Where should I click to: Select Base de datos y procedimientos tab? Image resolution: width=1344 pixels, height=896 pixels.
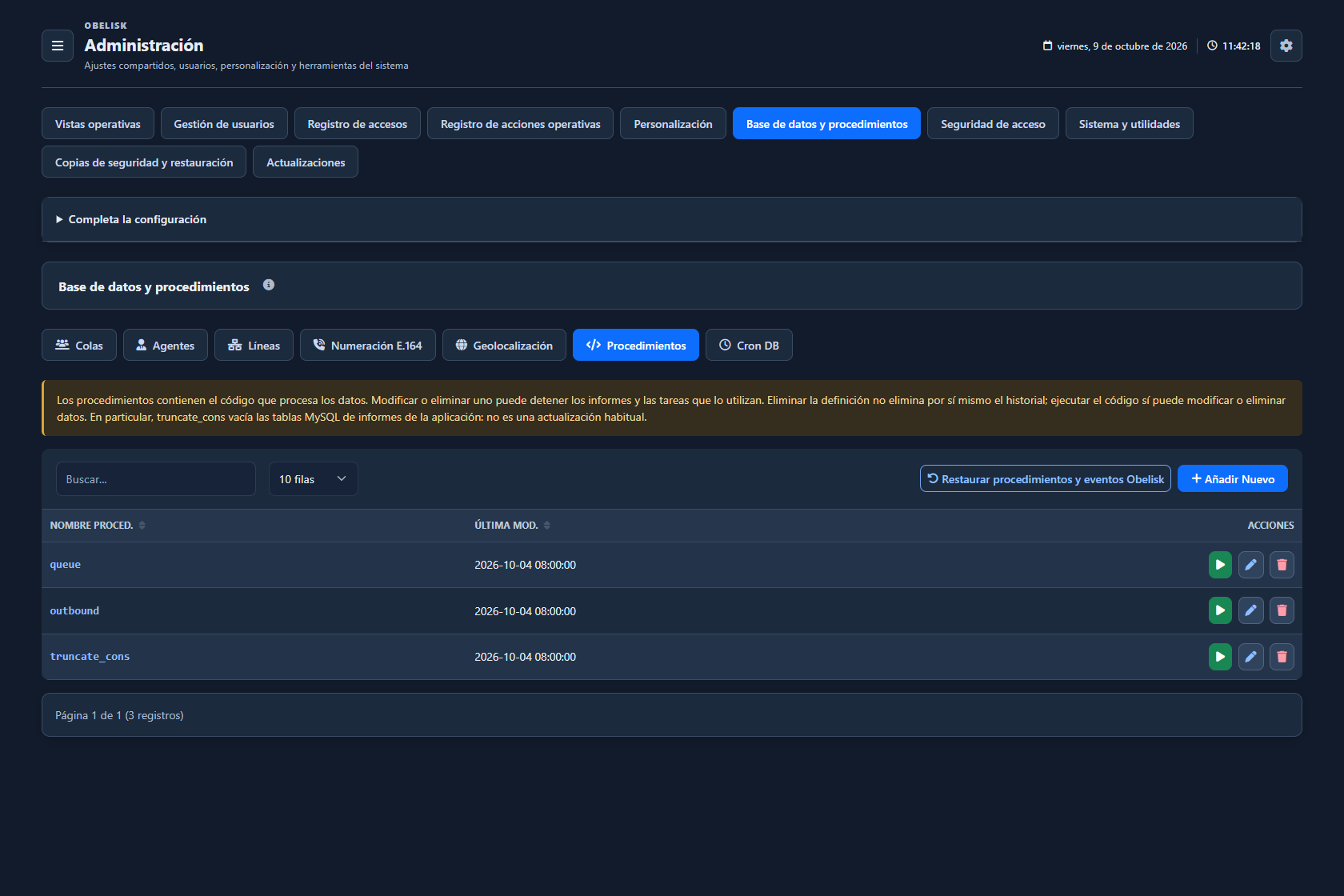pyautogui.click(x=826, y=124)
